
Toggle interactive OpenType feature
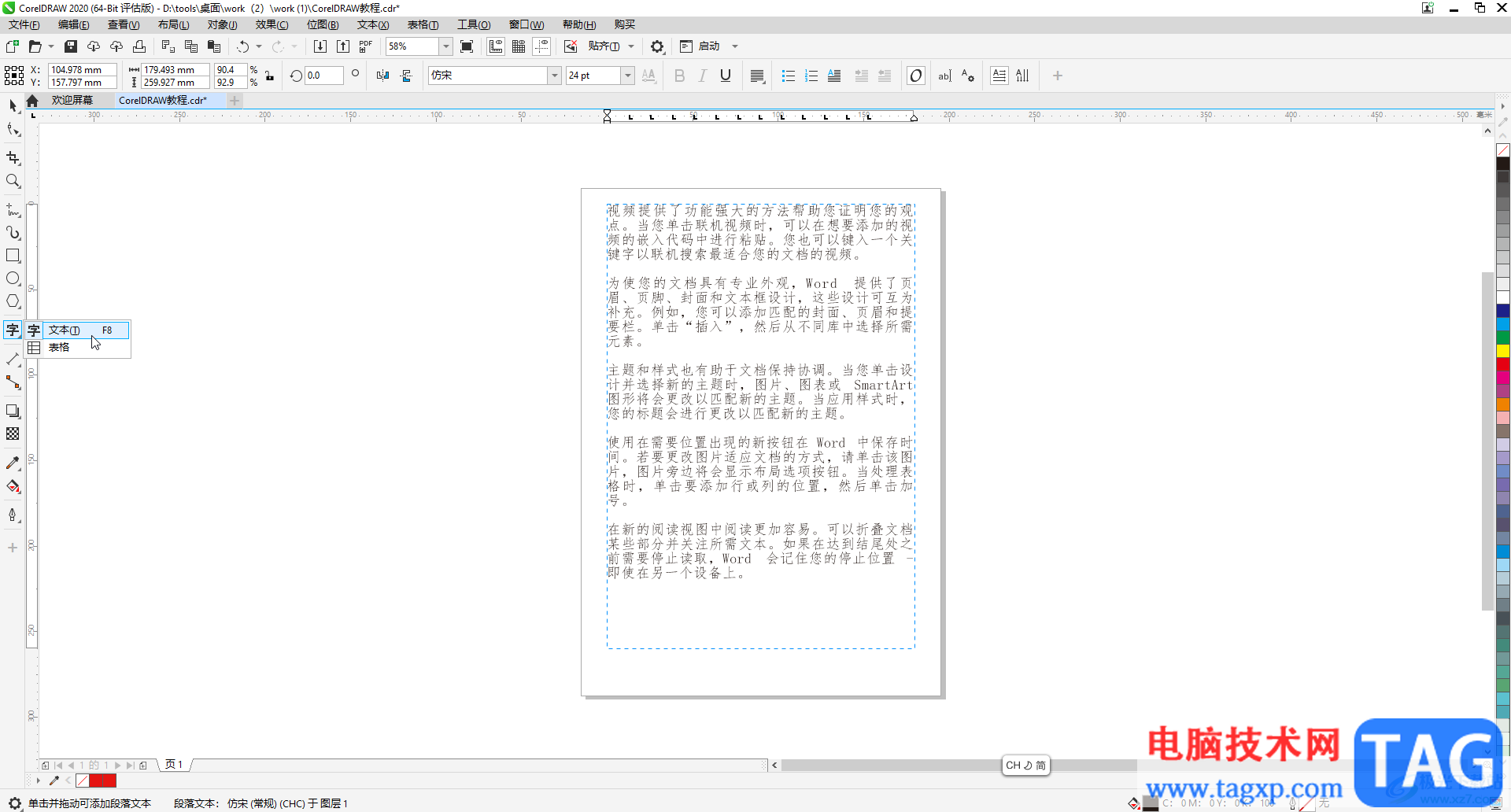click(916, 76)
